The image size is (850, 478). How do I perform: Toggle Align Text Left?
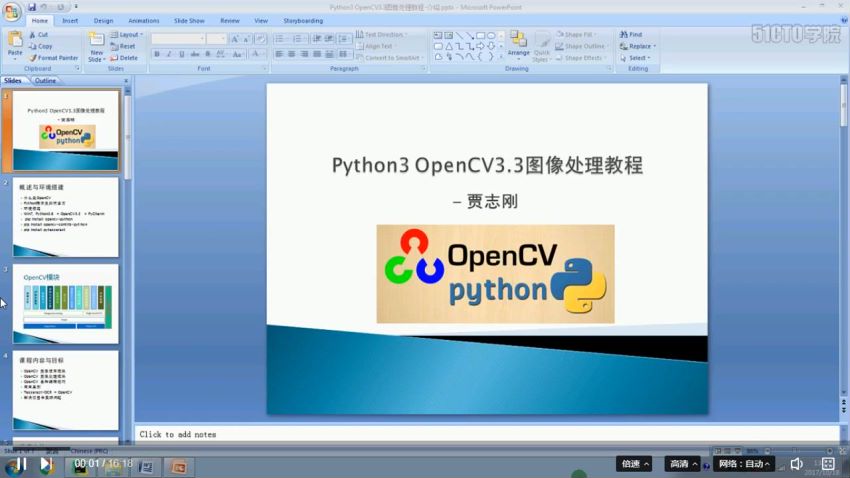point(279,54)
